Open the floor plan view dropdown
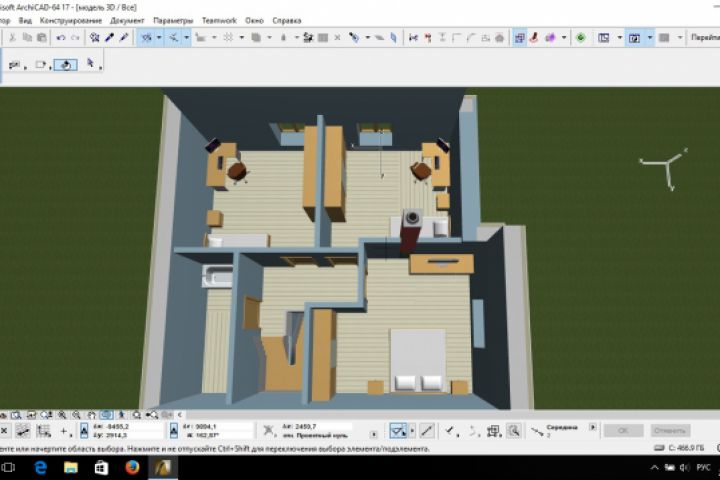 [619, 38]
